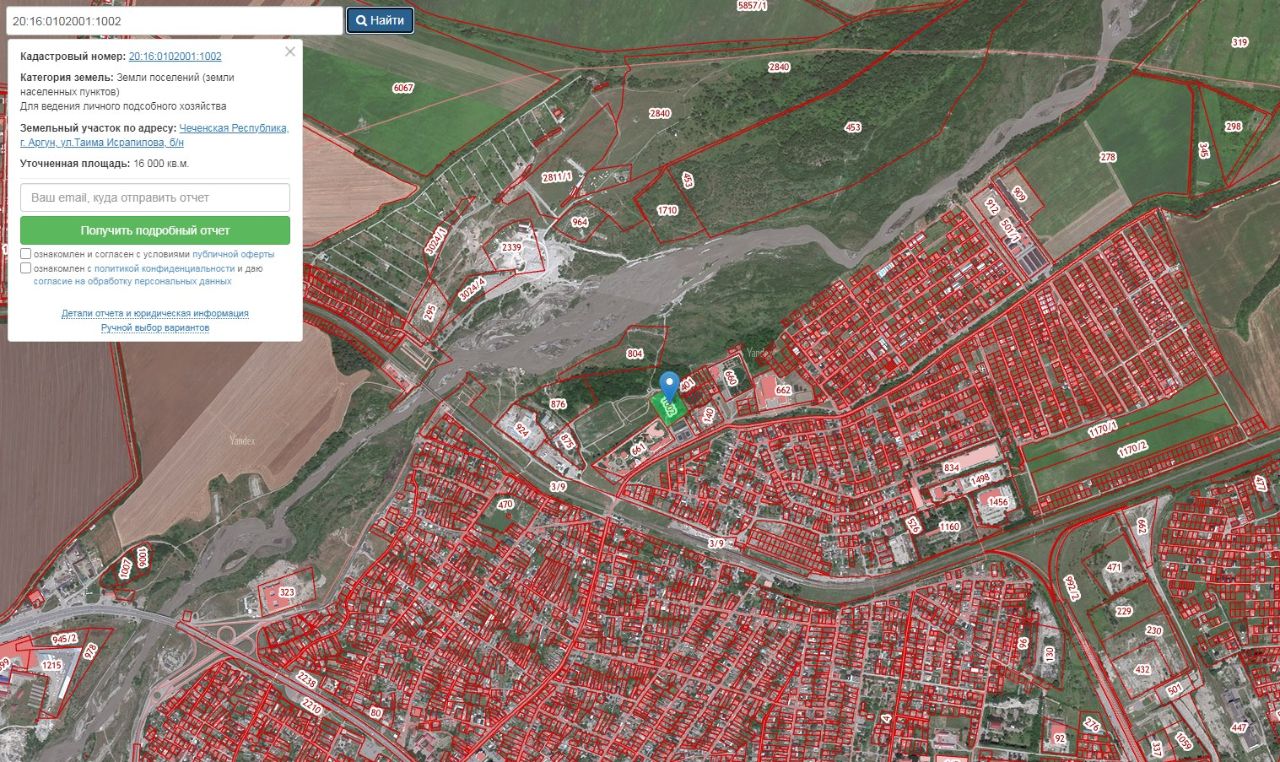Click parcel label 298
1280x762 pixels.
point(1233,127)
